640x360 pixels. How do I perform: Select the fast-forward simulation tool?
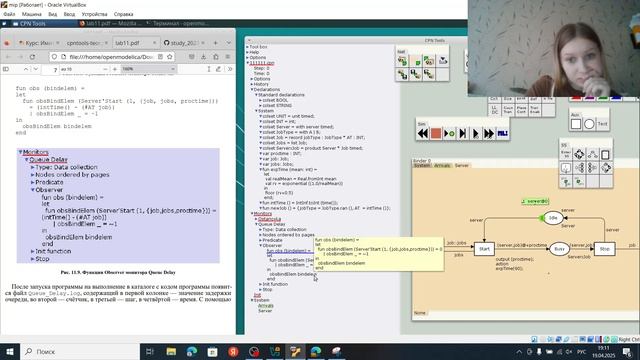pos(489,133)
